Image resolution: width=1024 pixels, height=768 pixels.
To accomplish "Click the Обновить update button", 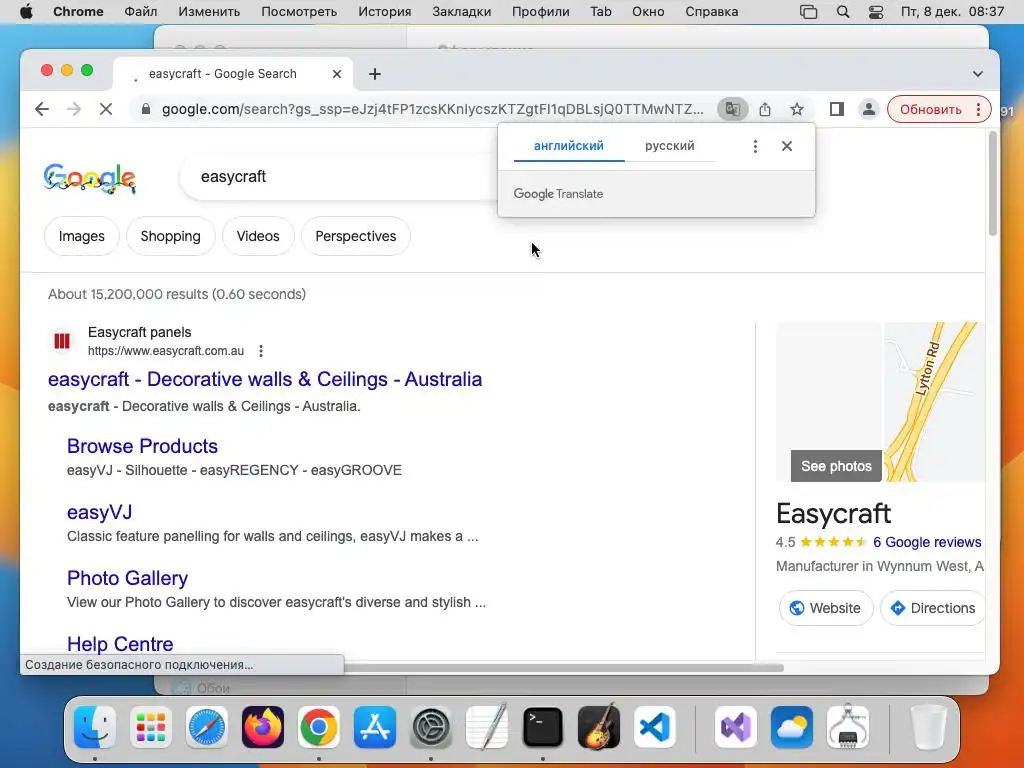I will [931, 109].
